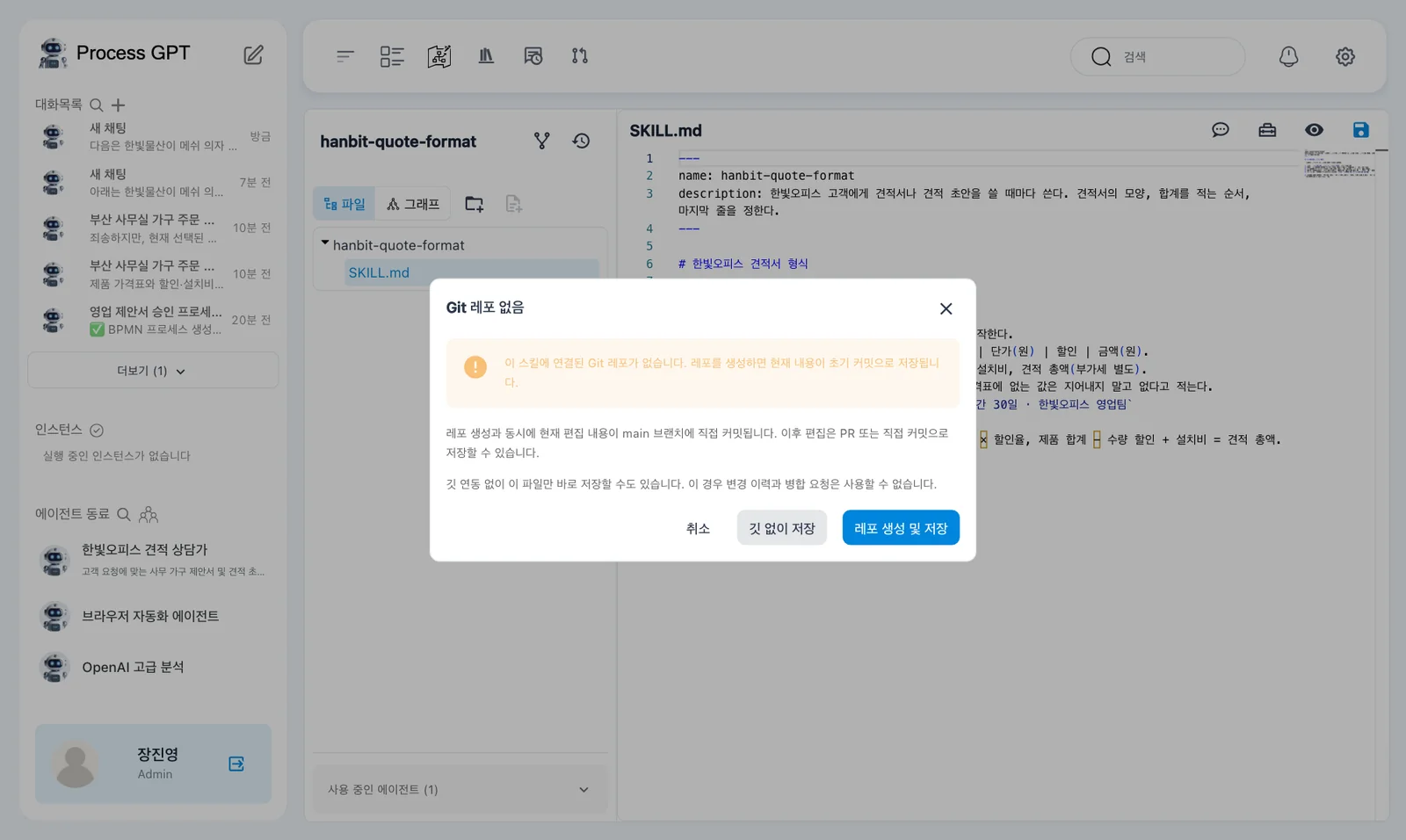This screenshot has height=840, width=1406.
Task: Open settings gear
Action: [x=1345, y=56]
